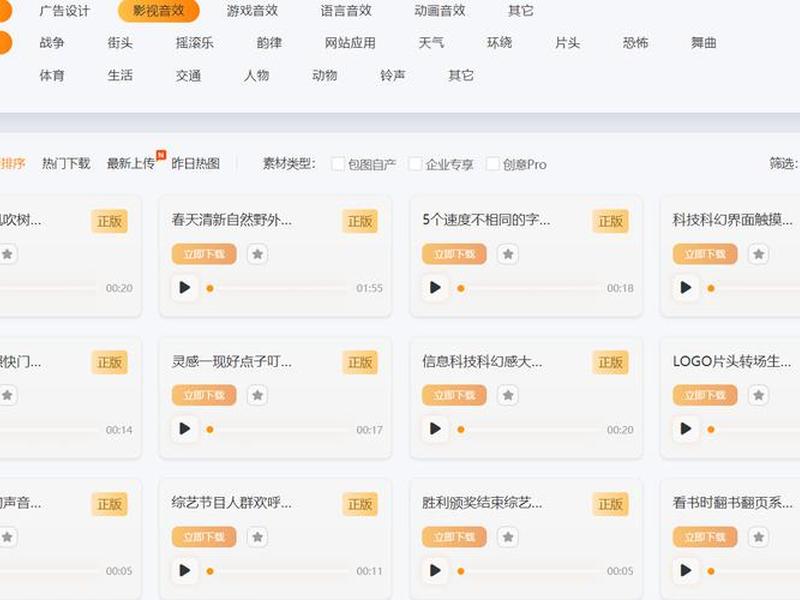Star the item with 00:20 duration ending 吹树

click(7, 254)
